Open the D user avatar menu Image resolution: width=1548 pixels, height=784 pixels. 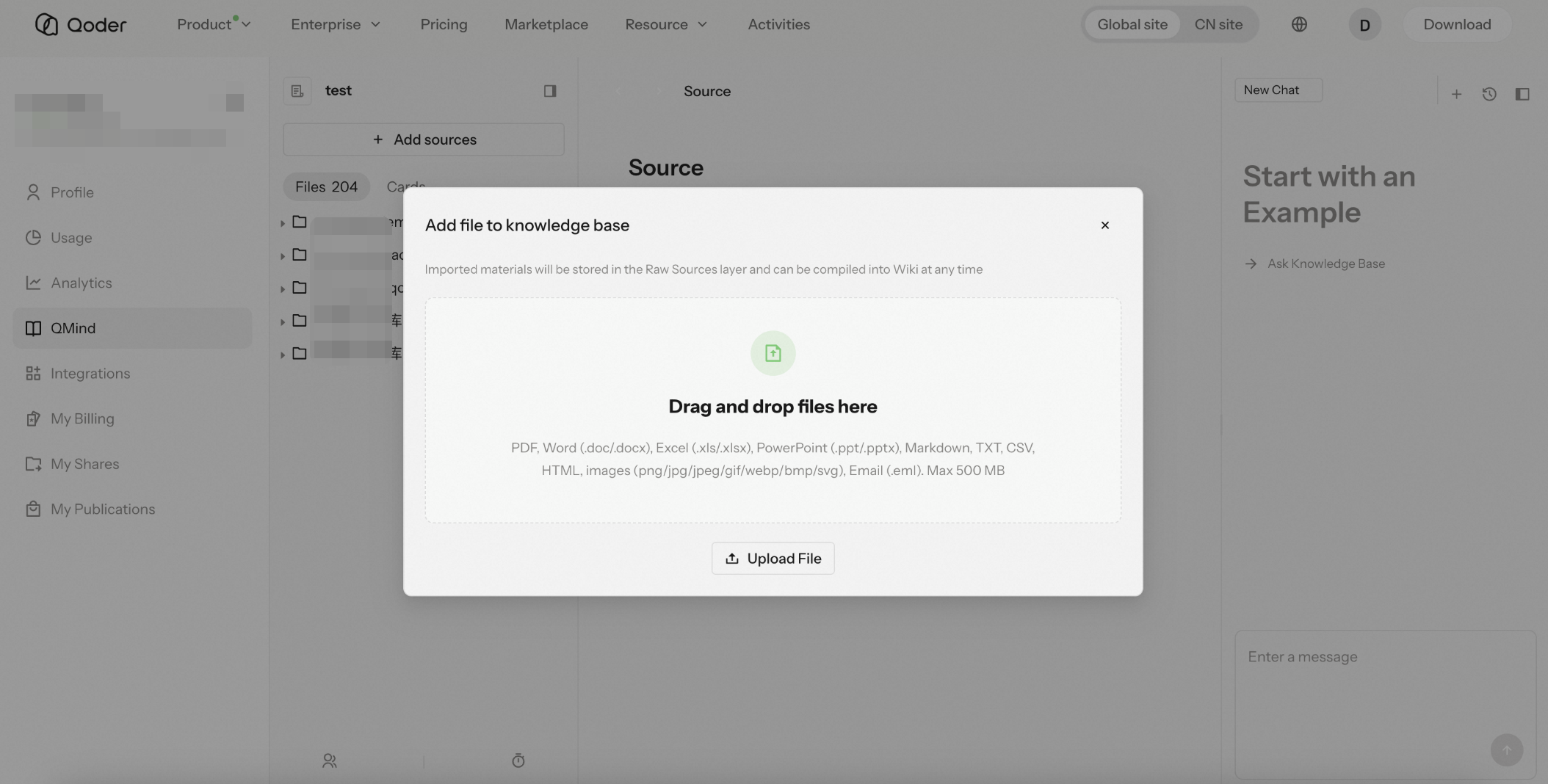click(1364, 24)
